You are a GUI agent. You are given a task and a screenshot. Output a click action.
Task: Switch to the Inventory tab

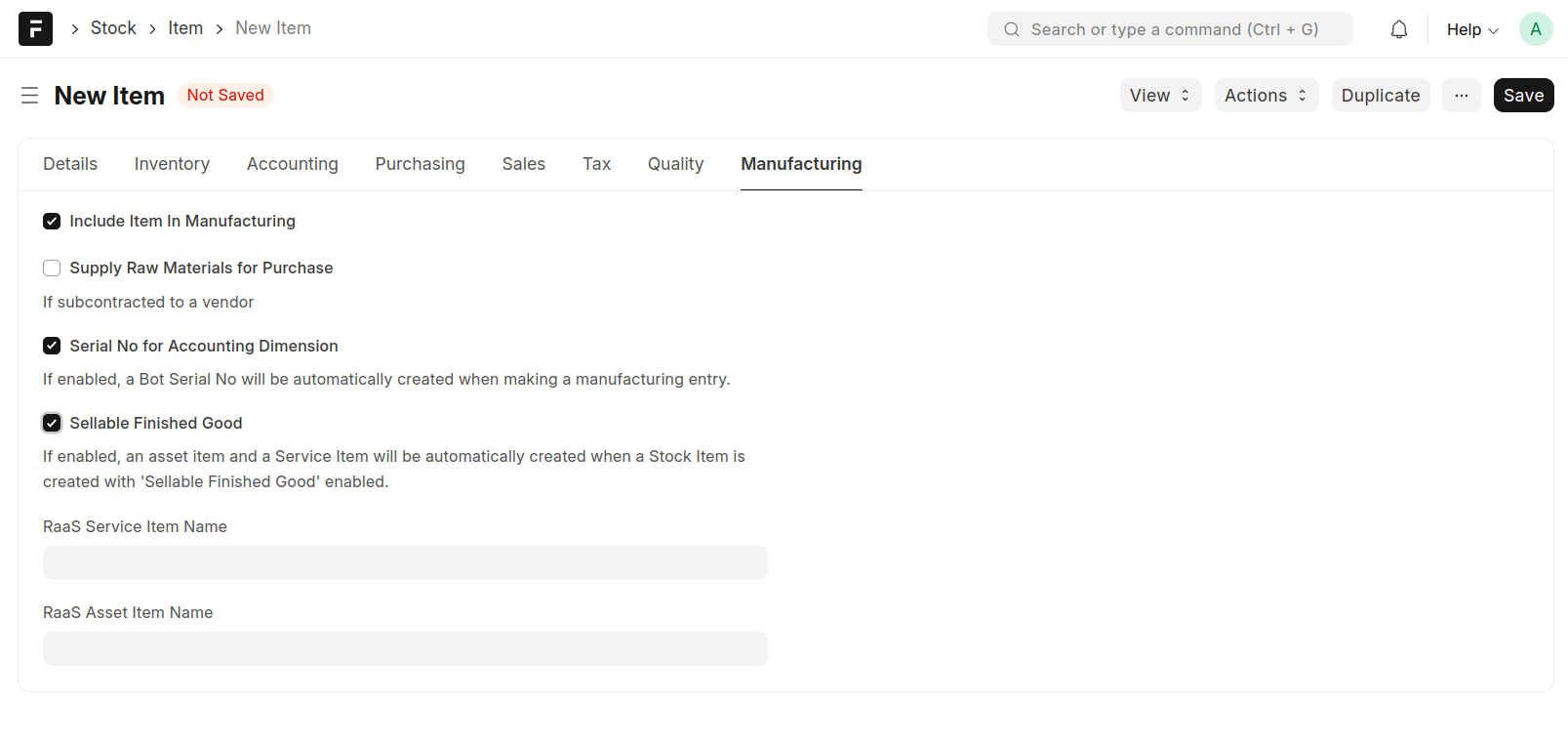[x=172, y=164]
